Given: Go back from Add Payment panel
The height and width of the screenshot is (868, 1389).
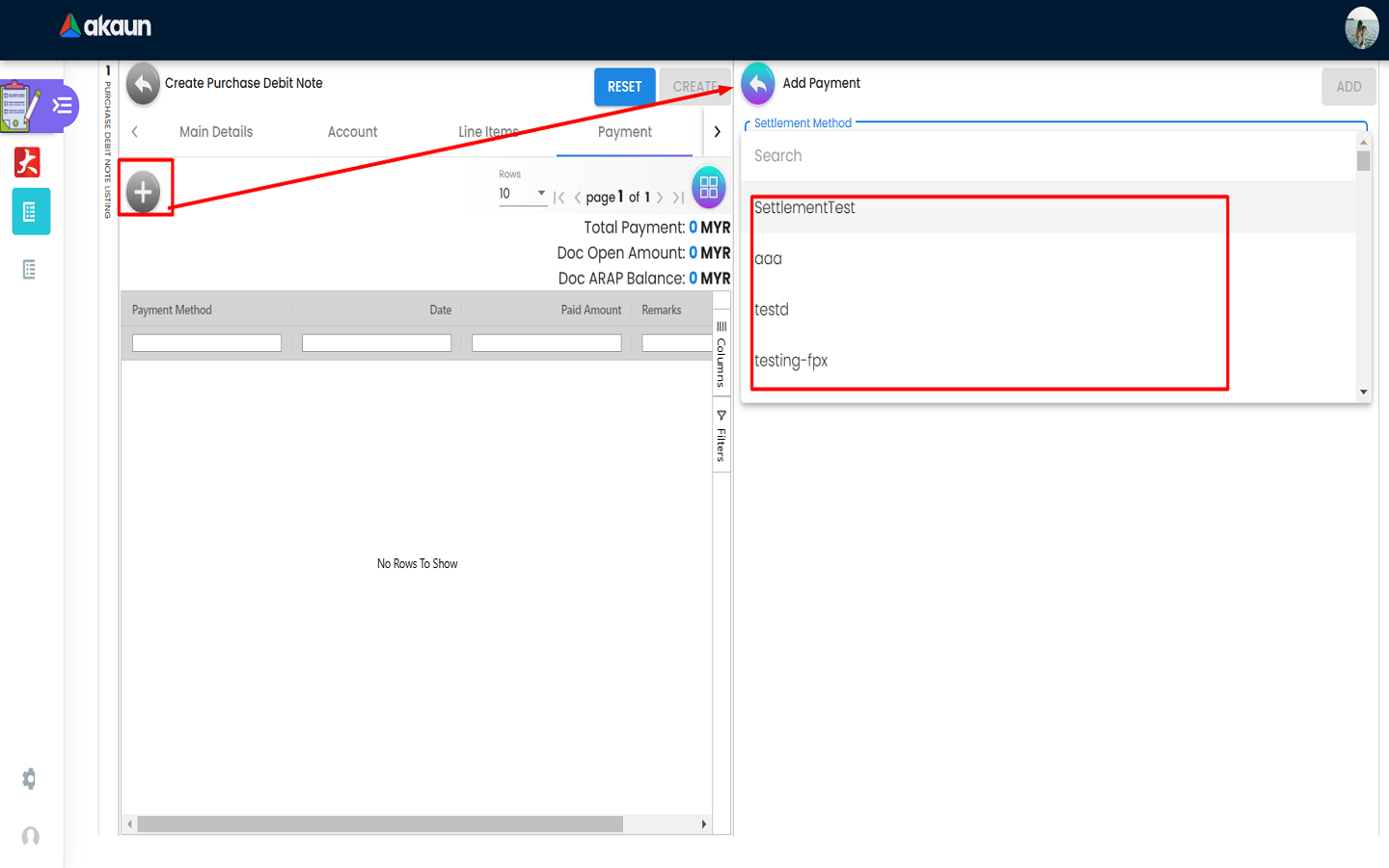Looking at the screenshot, I should [758, 84].
